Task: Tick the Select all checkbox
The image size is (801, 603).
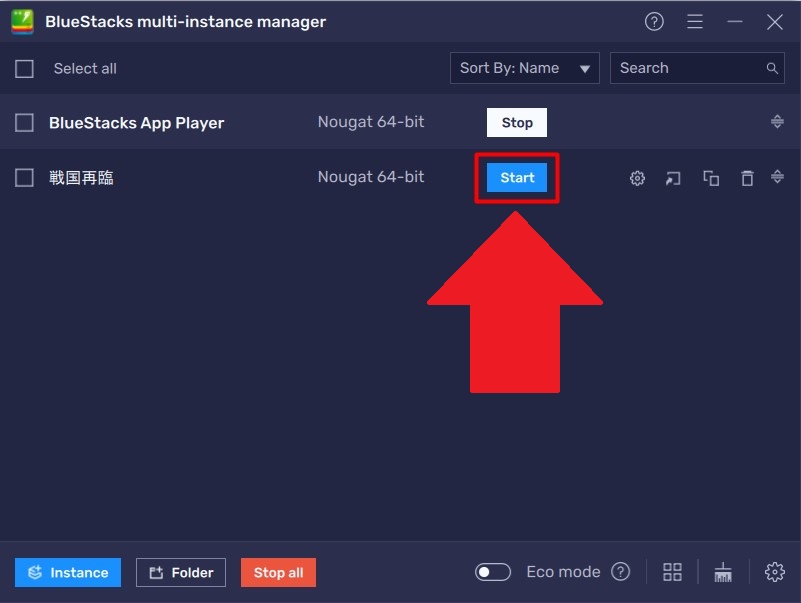Action: [x=24, y=68]
